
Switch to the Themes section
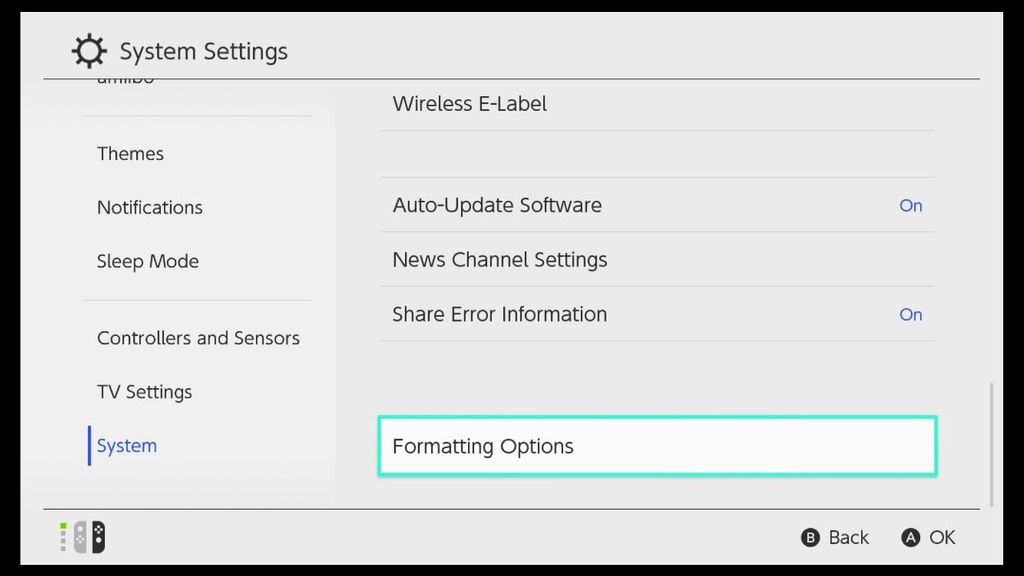(x=130, y=153)
